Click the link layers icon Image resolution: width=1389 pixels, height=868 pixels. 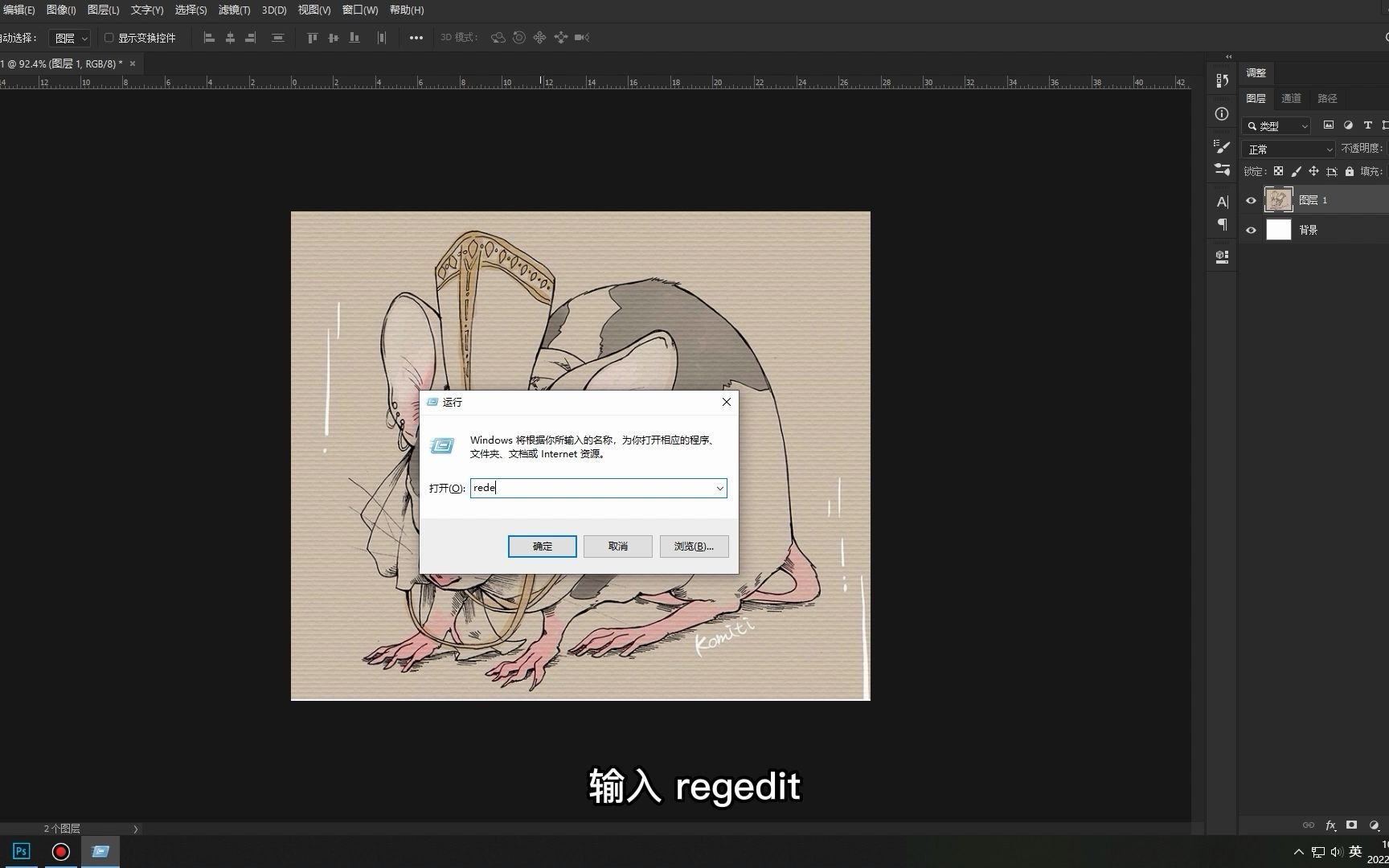[x=1309, y=825]
